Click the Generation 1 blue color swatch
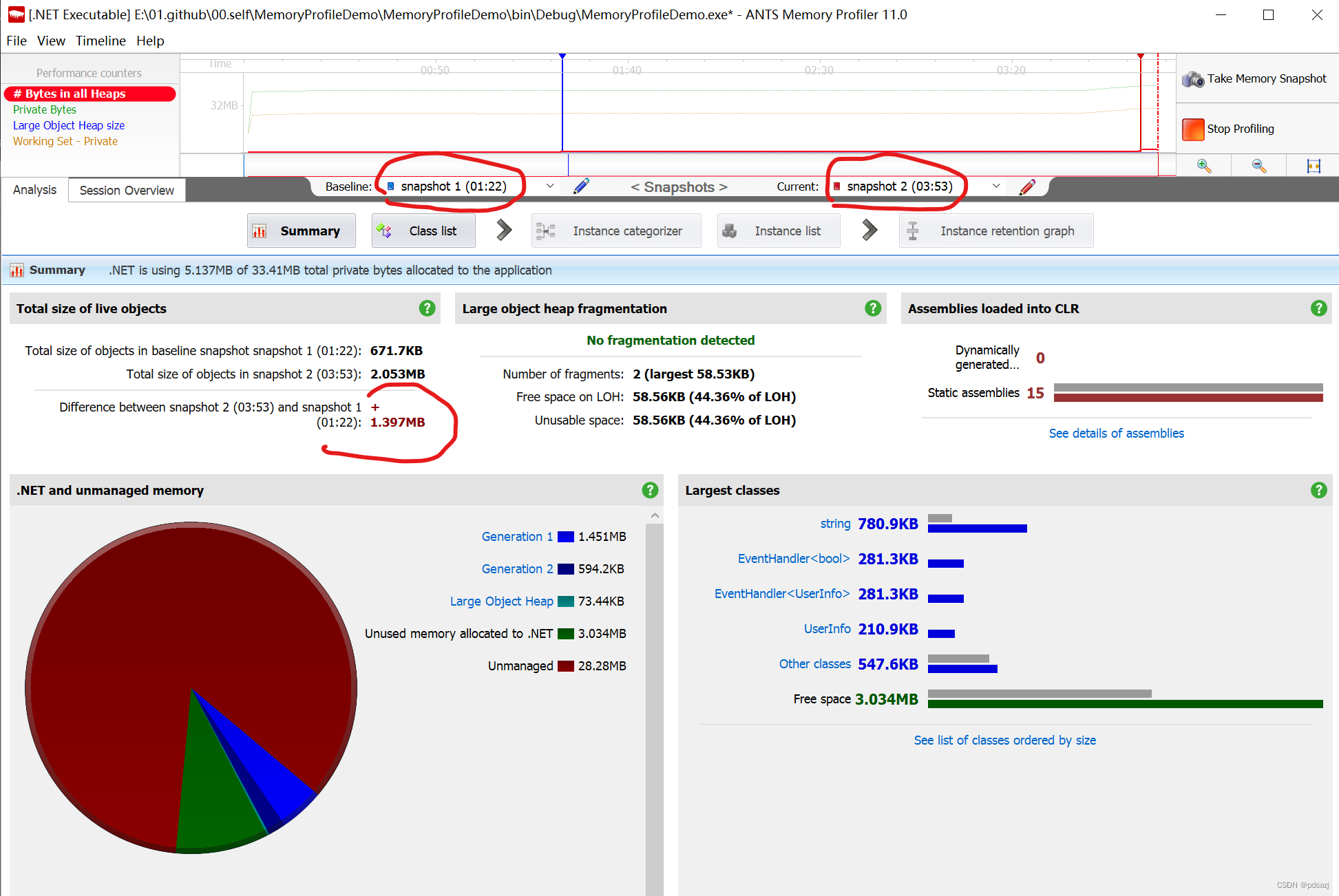Screen dimensions: 1339x896 pos(565,537)
